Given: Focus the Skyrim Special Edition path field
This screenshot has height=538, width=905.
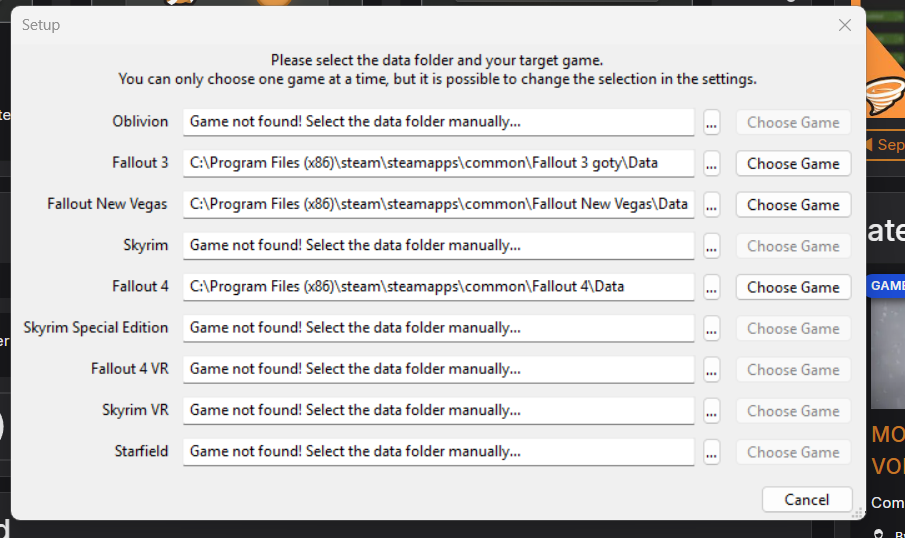Looking at the screenshot, I should click(438, 328).
